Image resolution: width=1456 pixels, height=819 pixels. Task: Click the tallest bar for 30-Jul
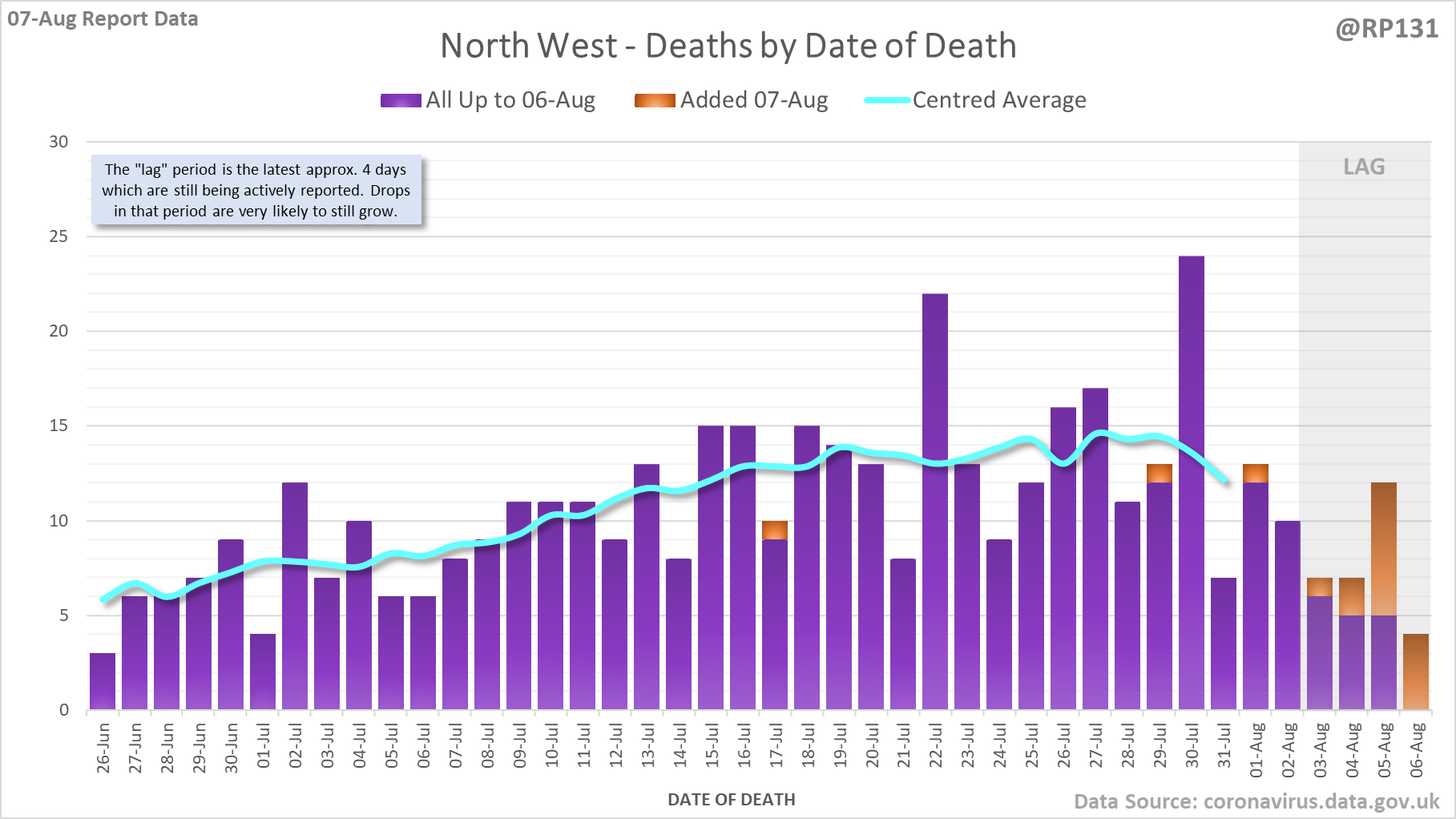(x=1191, y=481)
